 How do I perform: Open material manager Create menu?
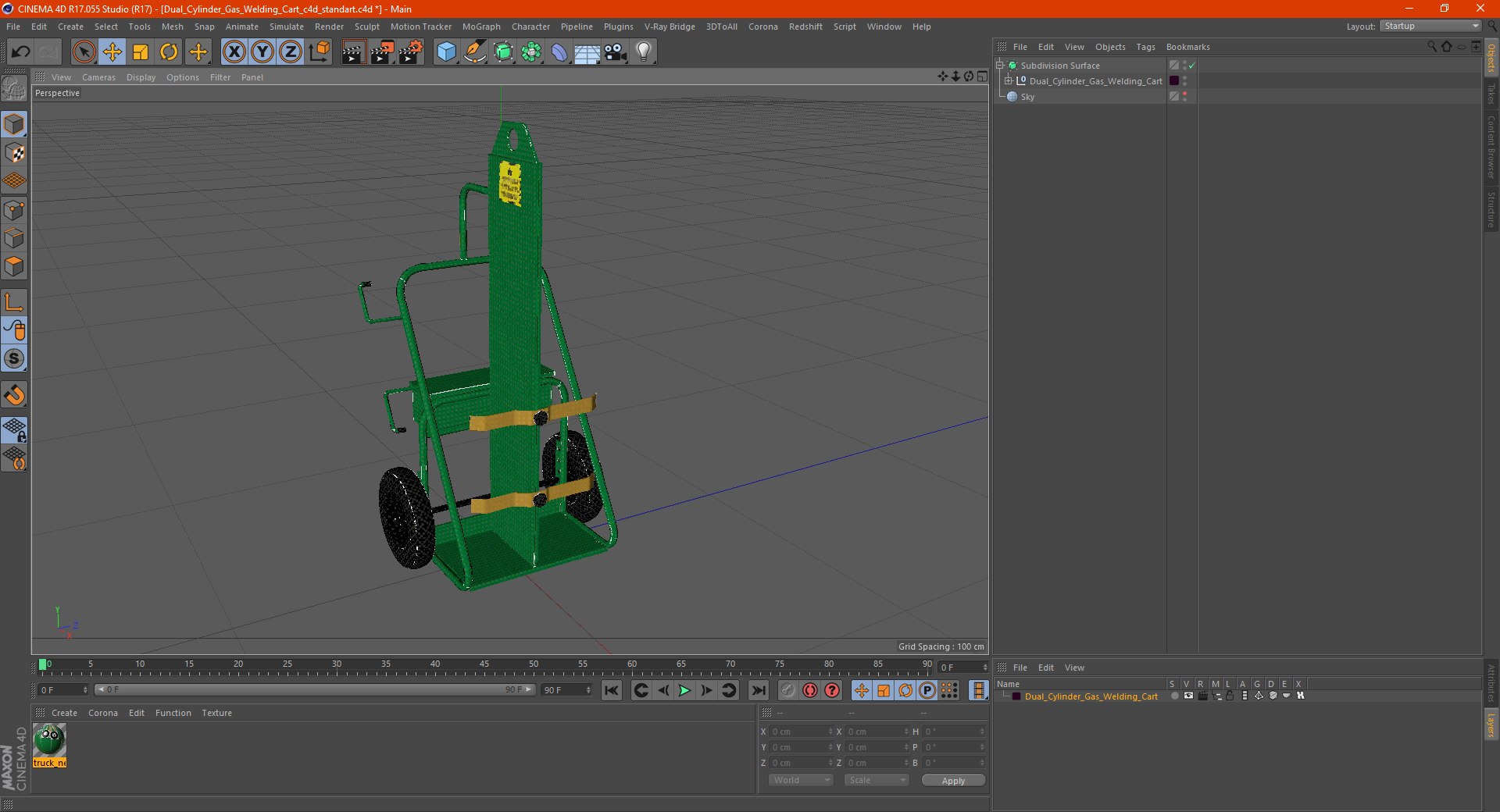tap(64, 713)
